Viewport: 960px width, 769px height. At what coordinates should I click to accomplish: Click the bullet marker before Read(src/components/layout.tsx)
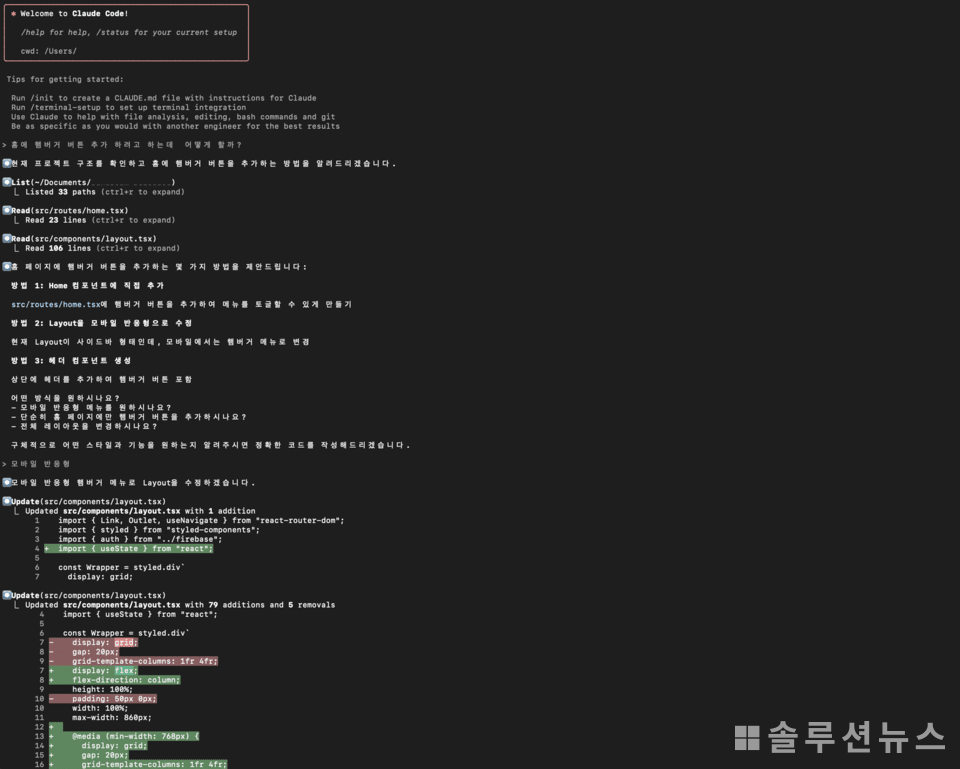pos(7,238)
